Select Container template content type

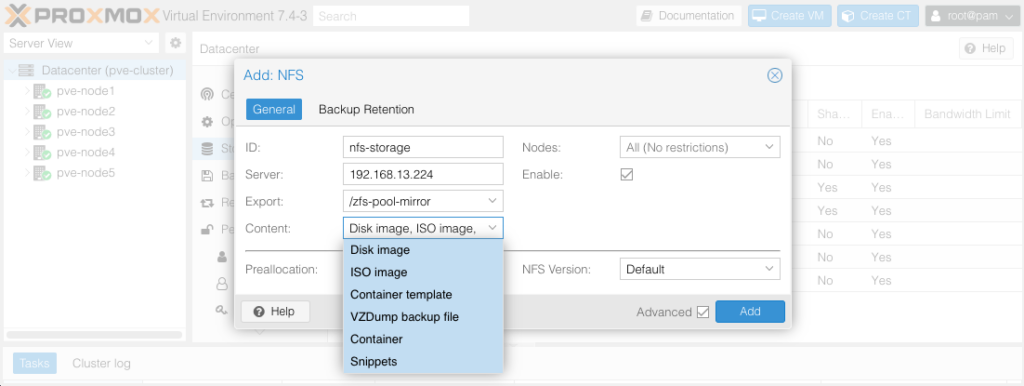click(423, 295)
